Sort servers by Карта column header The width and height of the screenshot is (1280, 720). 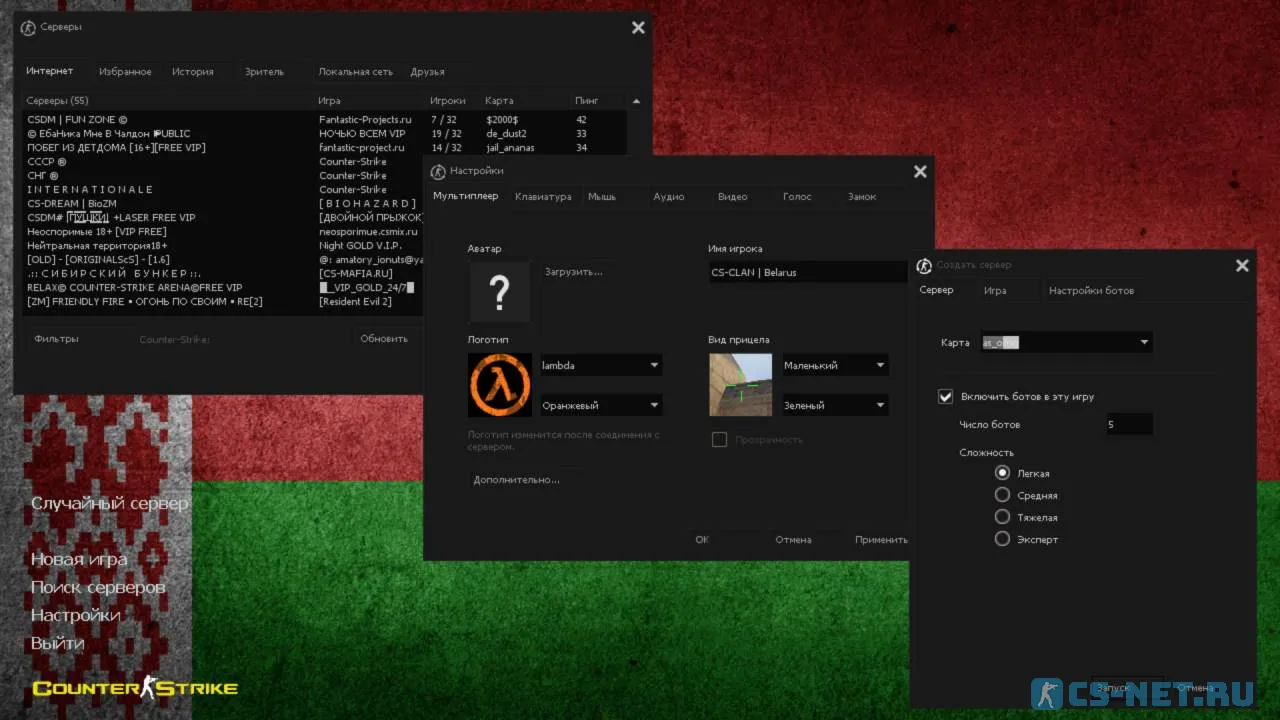coord(499,101)
